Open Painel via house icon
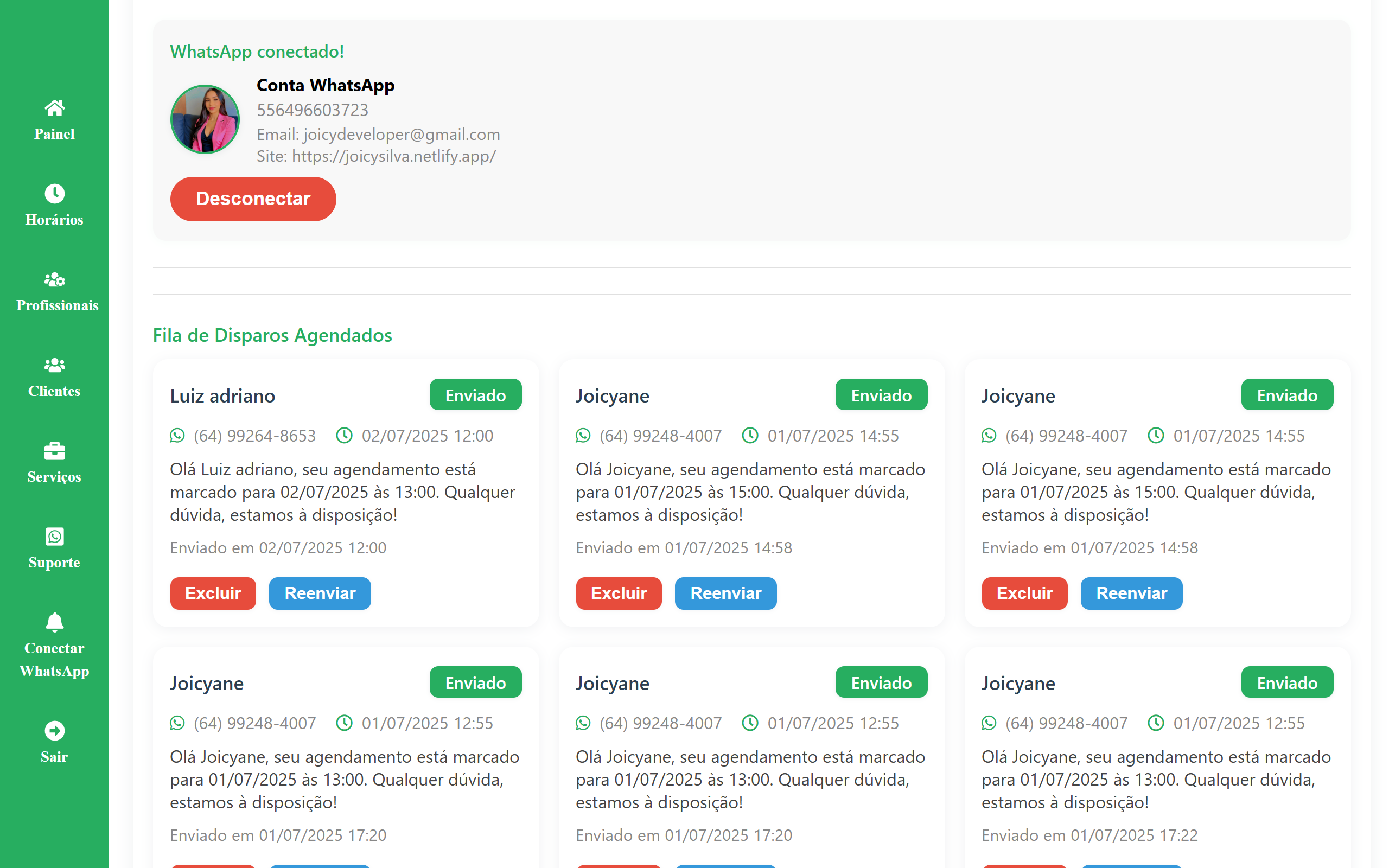1389x868 pixels. [x=54, y=107]
